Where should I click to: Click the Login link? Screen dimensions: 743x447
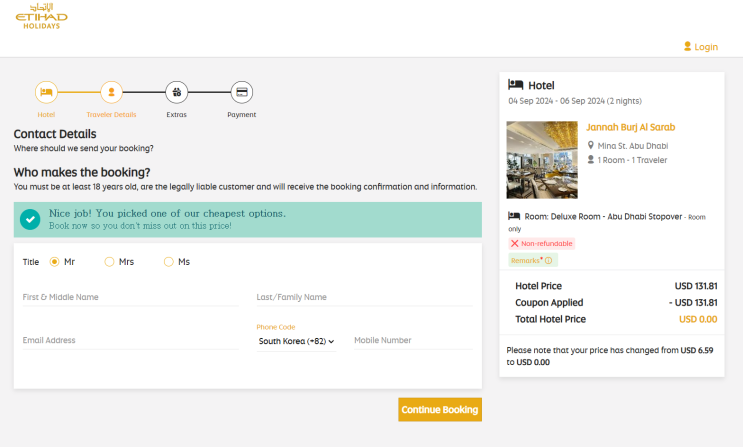tap(706, 47)
